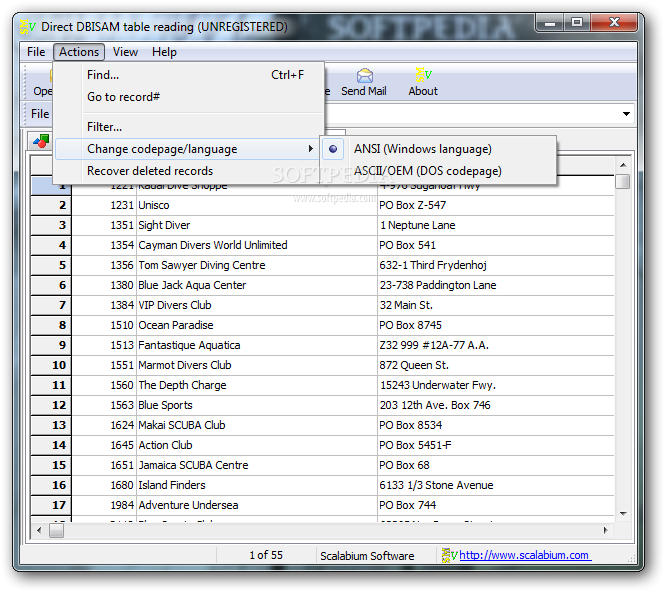Click Makai SCUBA Club cell

tap(257, 425)
